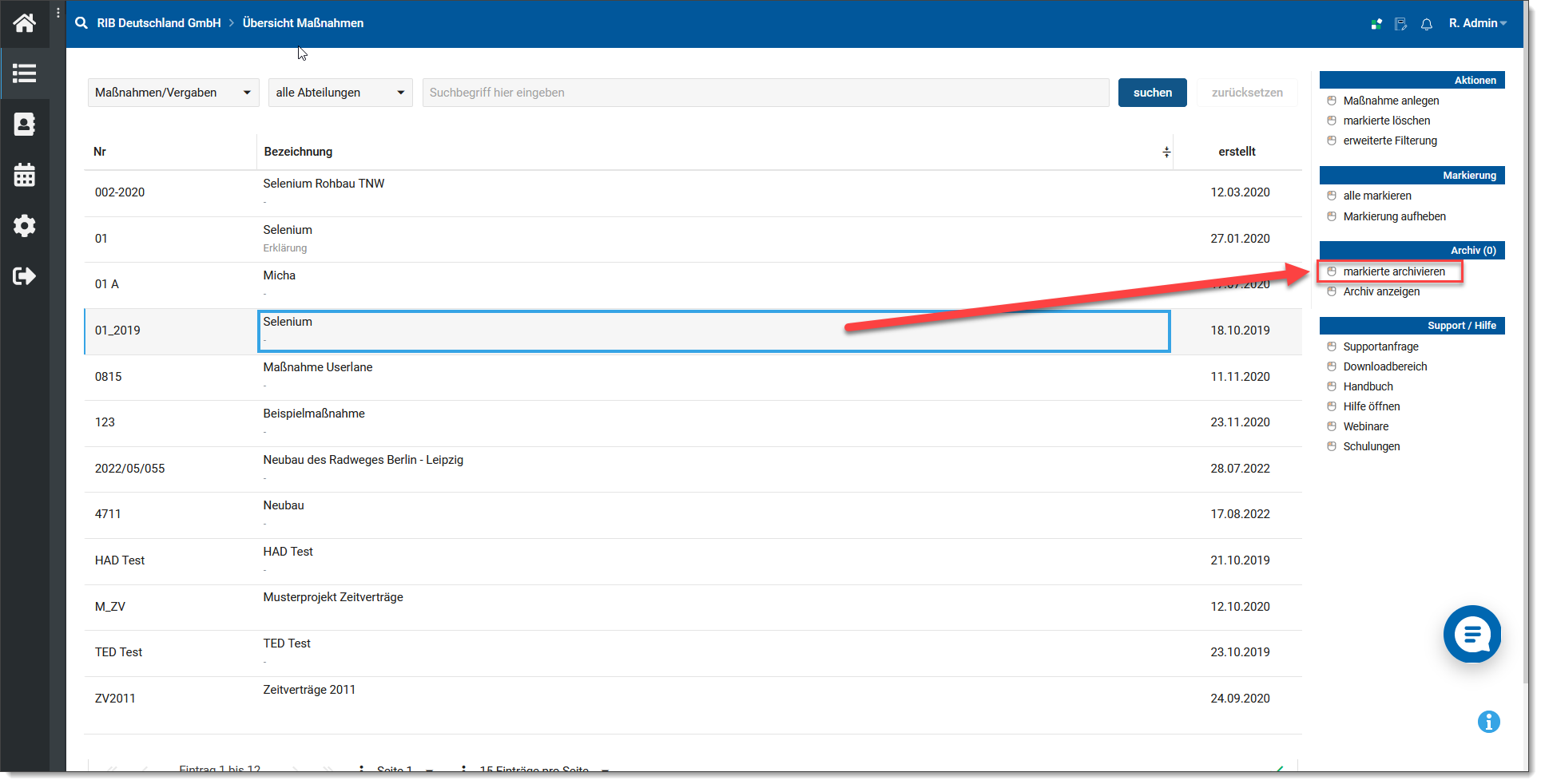Image resolution: width=1541 pixels, height=784 pixels.
Task: Click the suchen button
Action: [1153, 93]
